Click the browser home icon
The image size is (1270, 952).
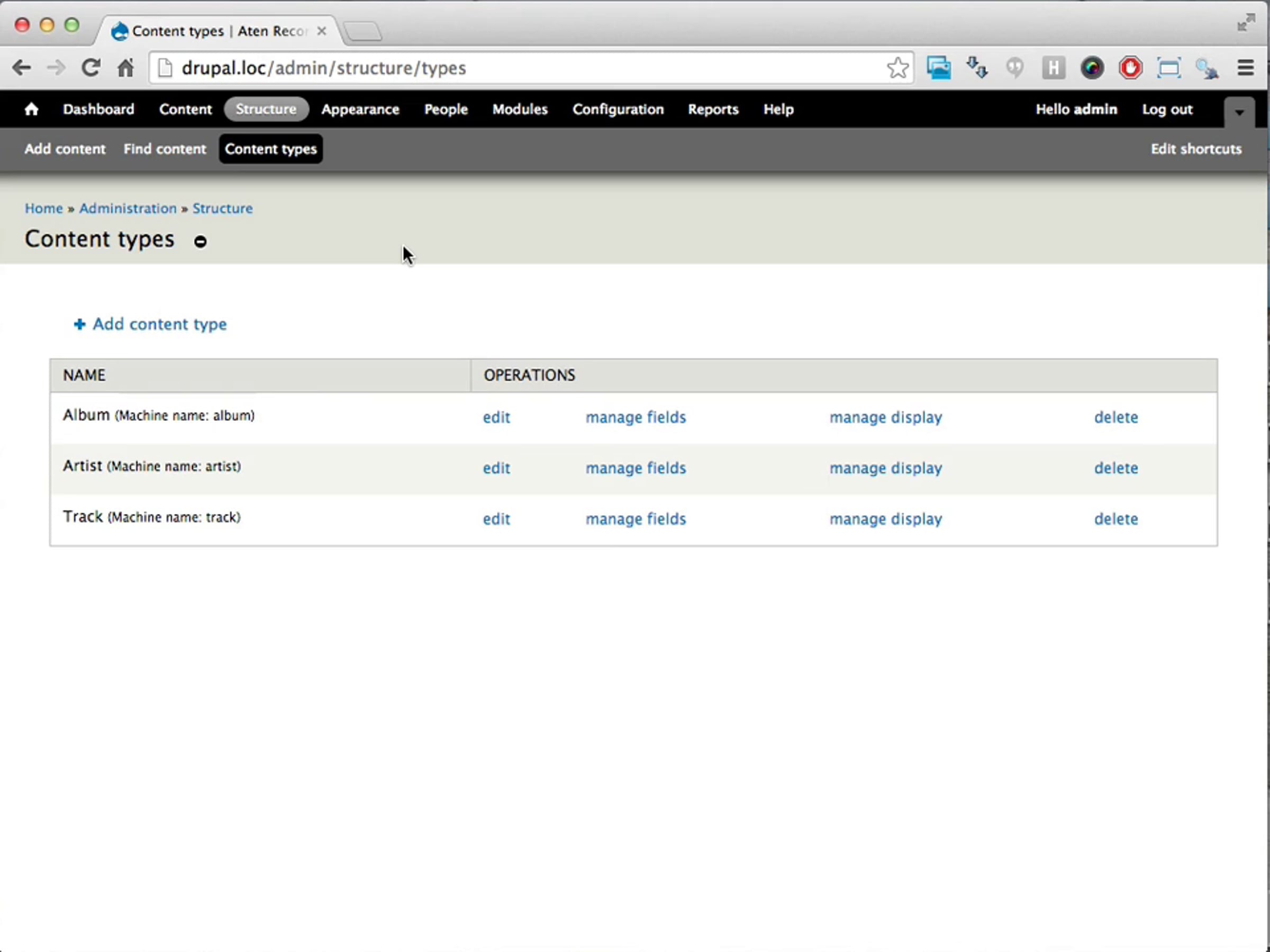pyautogui.click(x=125, y=68)
